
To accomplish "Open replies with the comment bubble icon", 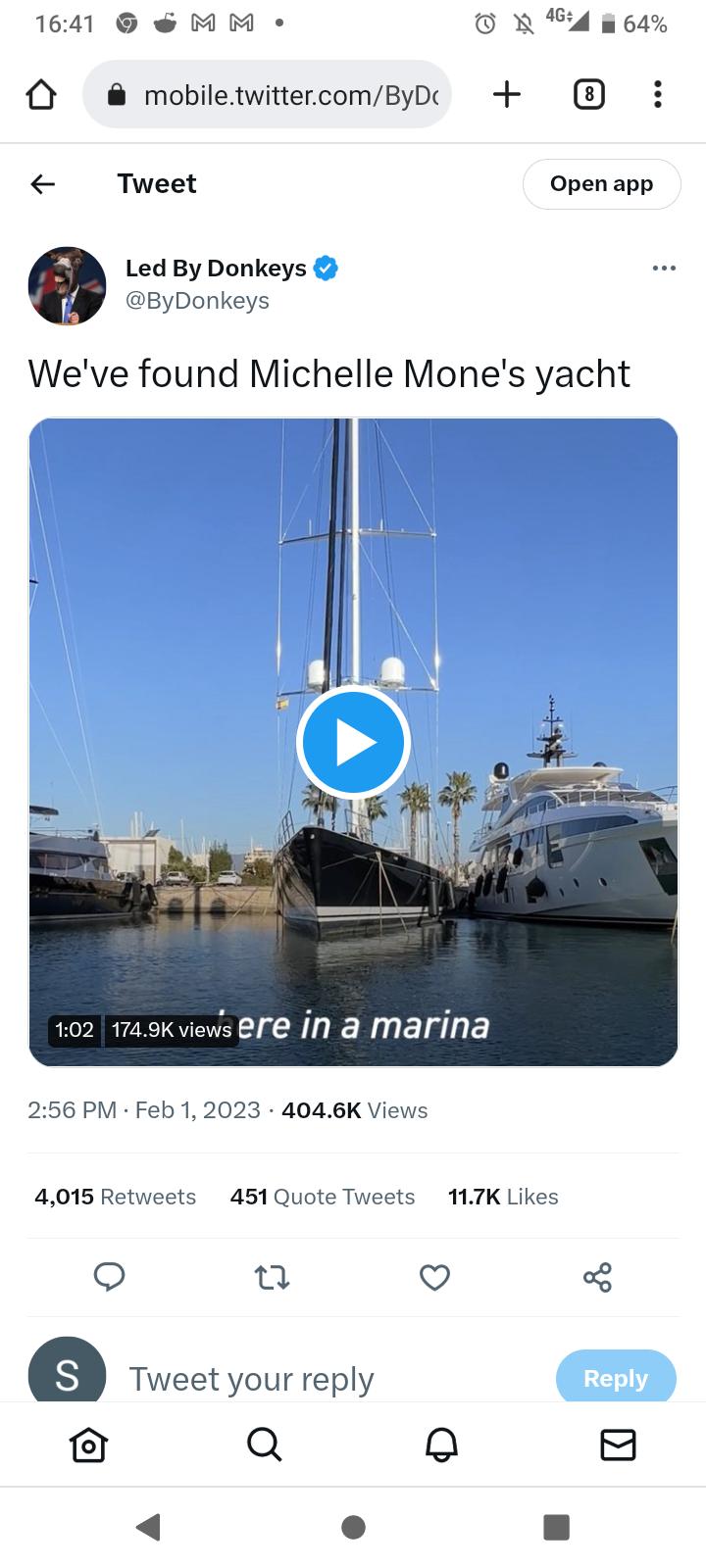I will pos(109,1277).
